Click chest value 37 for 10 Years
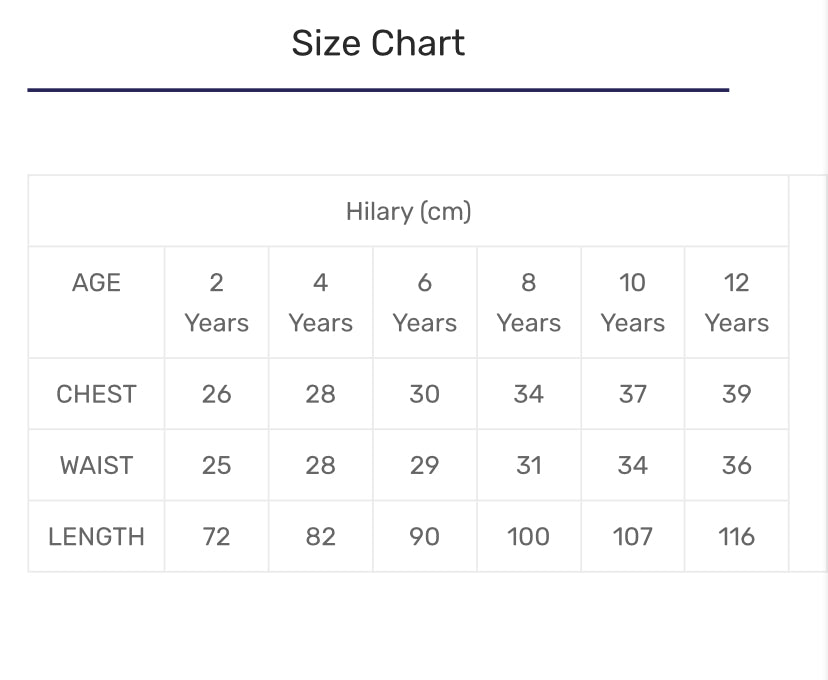This screenshot has width=828, height=680. 632,394
